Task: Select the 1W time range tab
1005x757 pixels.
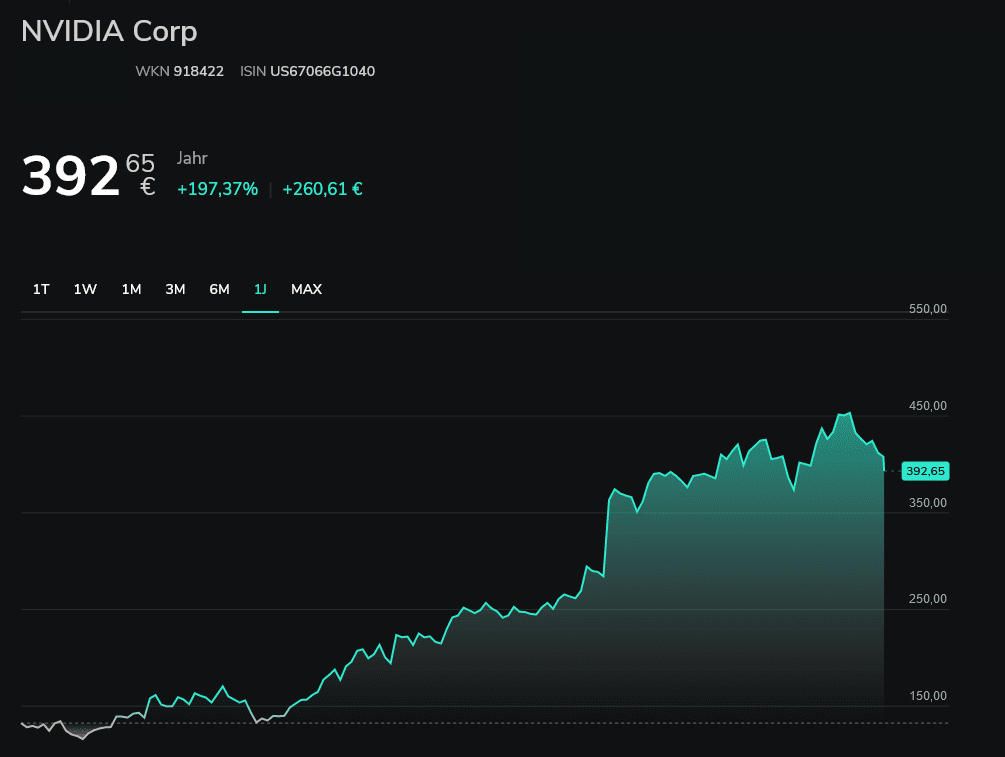Action: tap(85, 289)
